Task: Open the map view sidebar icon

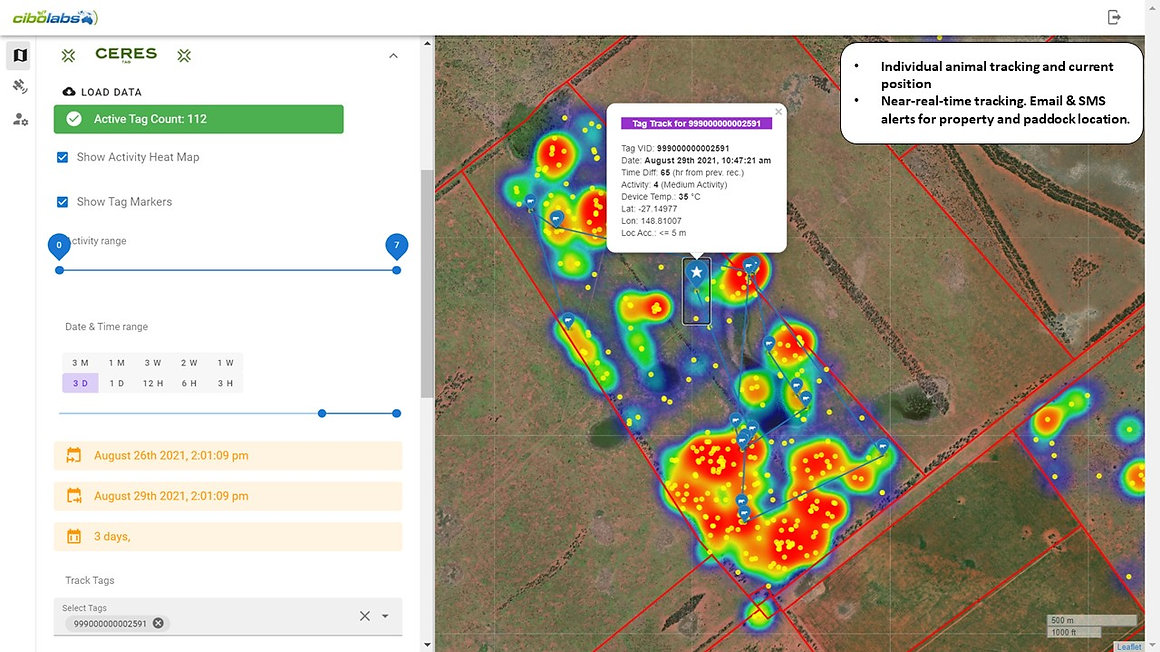Action: (x=20, y=56)
